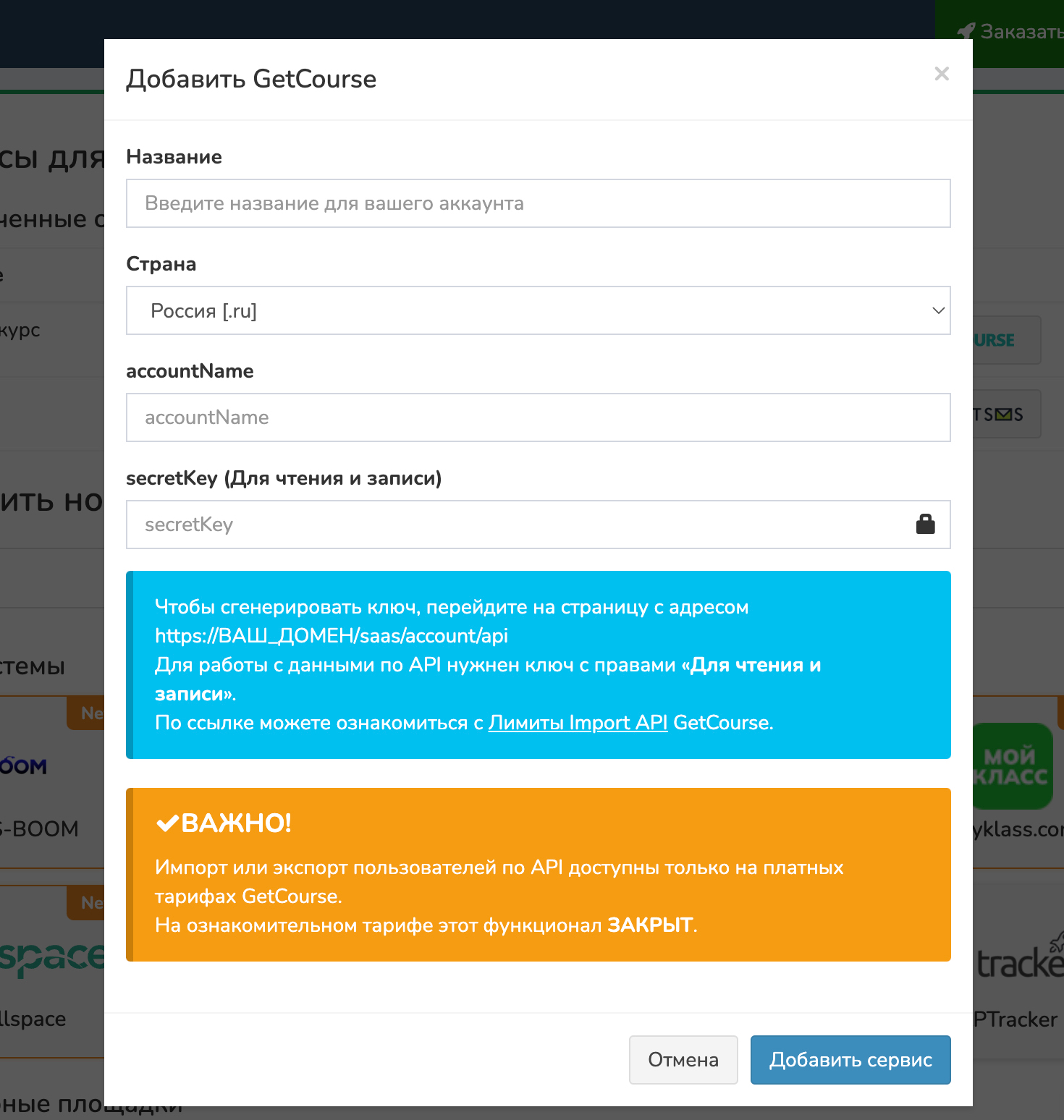Click the blue boom logo on left
Viewport: 1064px width, 1120px height.
point(23,765)
